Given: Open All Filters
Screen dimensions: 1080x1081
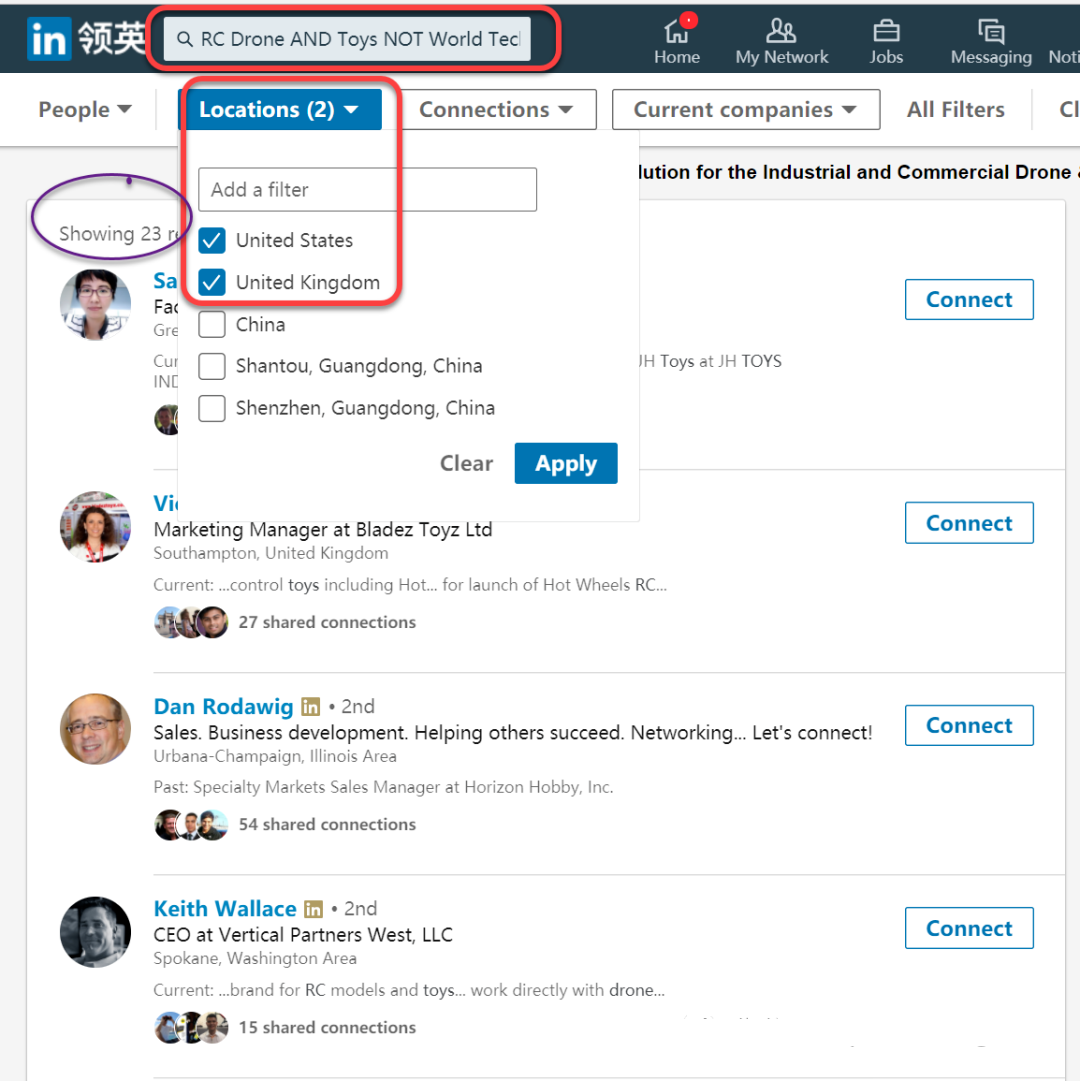Looking at the screenshot, I should (955, 110).
